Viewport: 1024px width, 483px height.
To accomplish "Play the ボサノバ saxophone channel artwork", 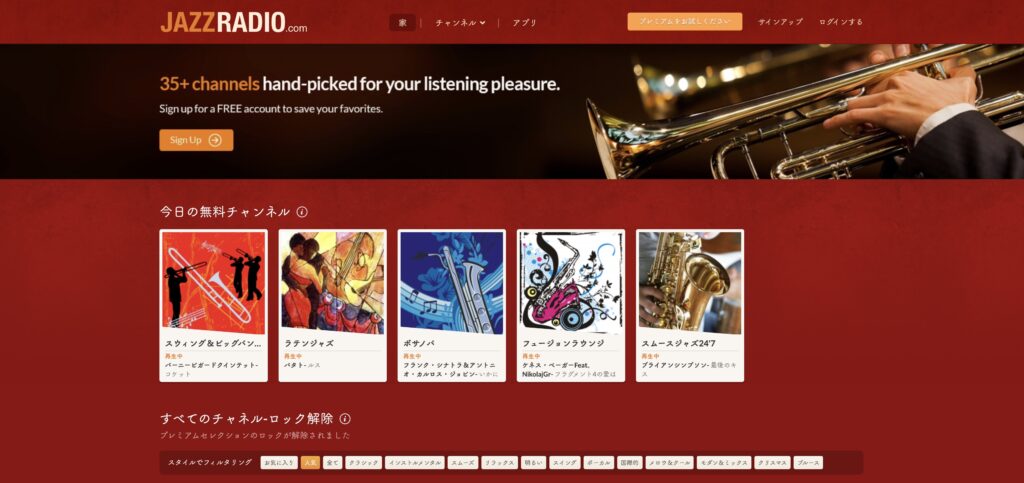I will point(451,283).
